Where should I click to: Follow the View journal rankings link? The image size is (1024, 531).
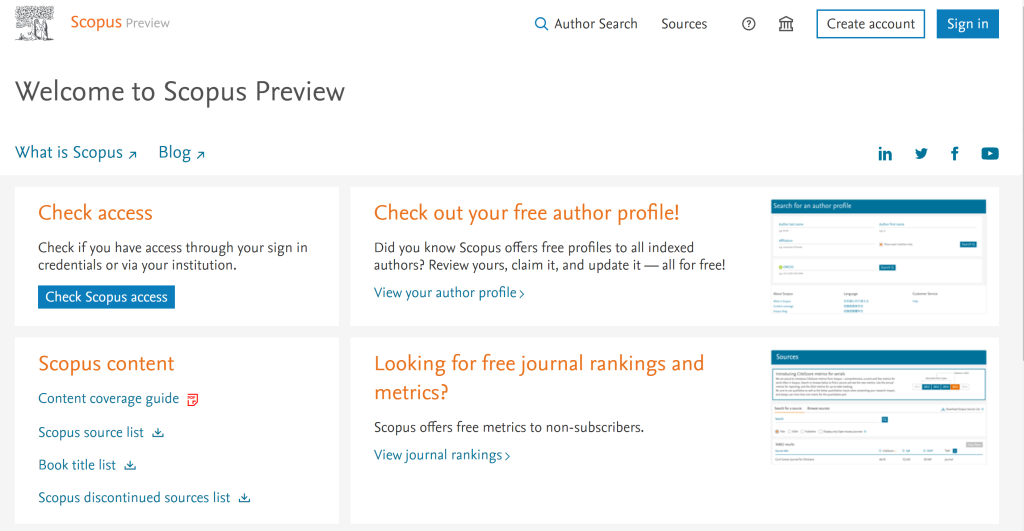[x=441, y=455]
